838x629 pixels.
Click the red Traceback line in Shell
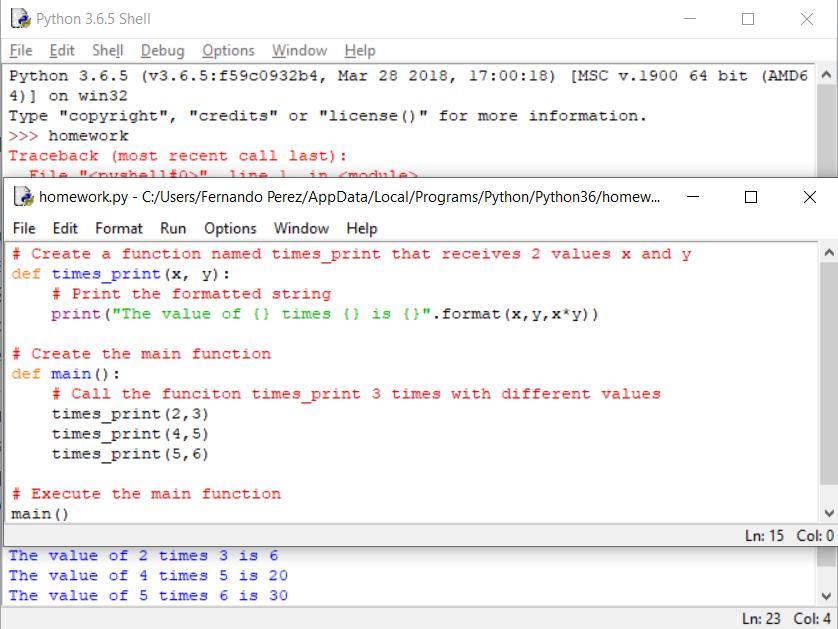[177, 156]
